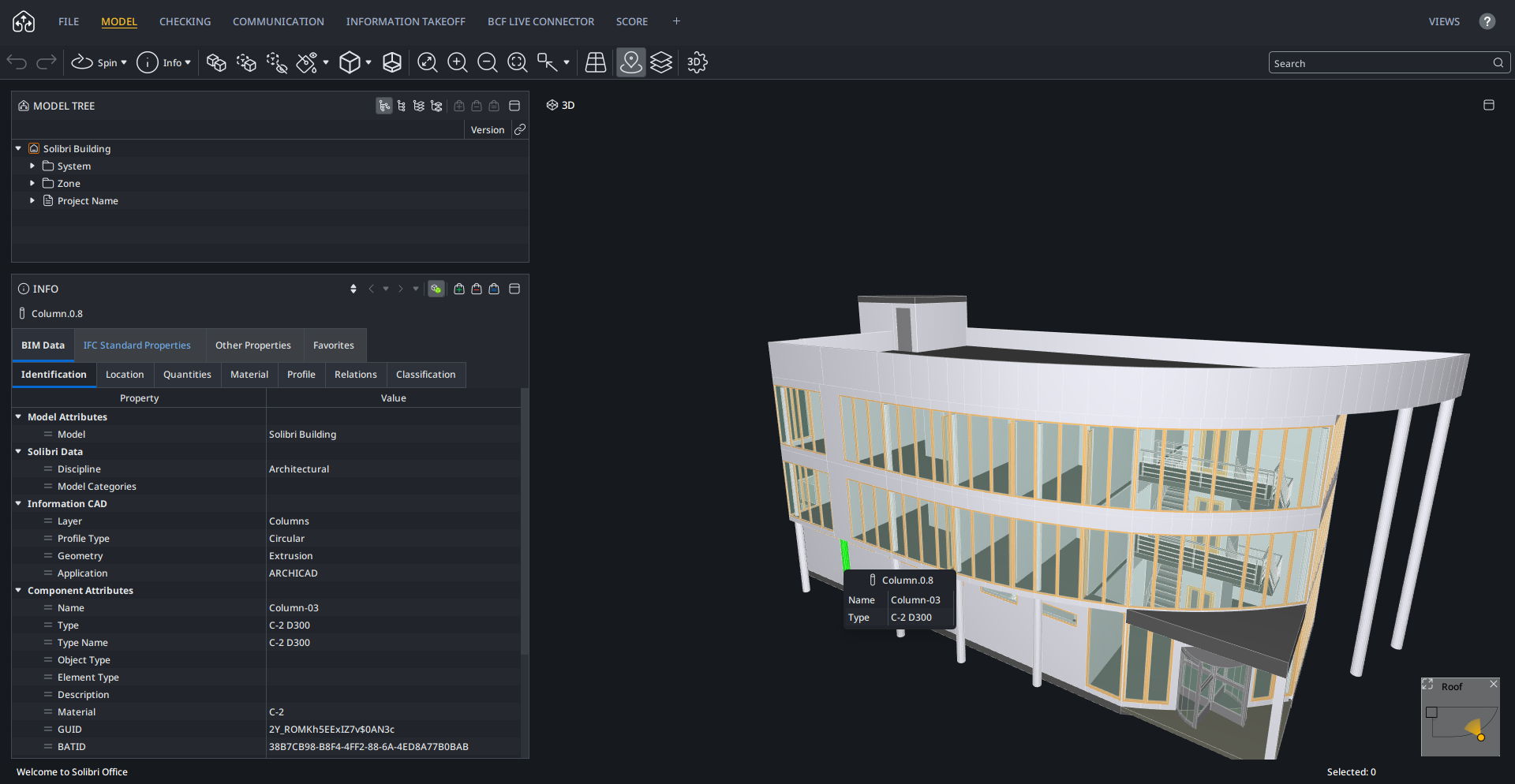This screenshot has height=784, width=1515.
Task: Activate the Info tool icon
Action: point(147,62)
